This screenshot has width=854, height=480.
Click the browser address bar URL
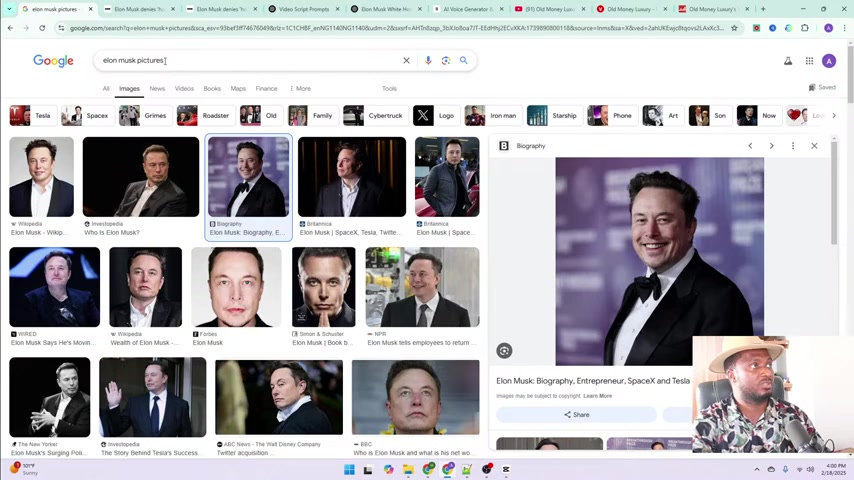396,28
